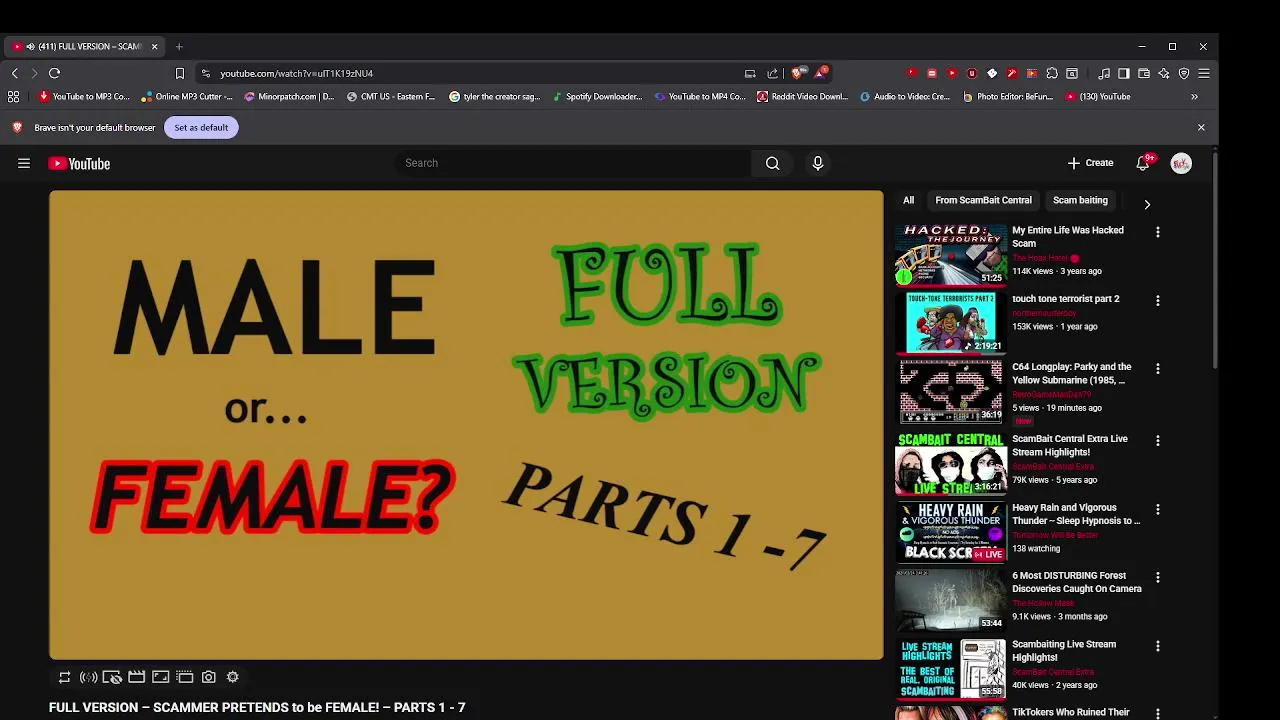Toggle the hide-screen eye icon under player
The height and width of the screenshot is (720, 1280).
pyautogui.click(x=112, y=677)
